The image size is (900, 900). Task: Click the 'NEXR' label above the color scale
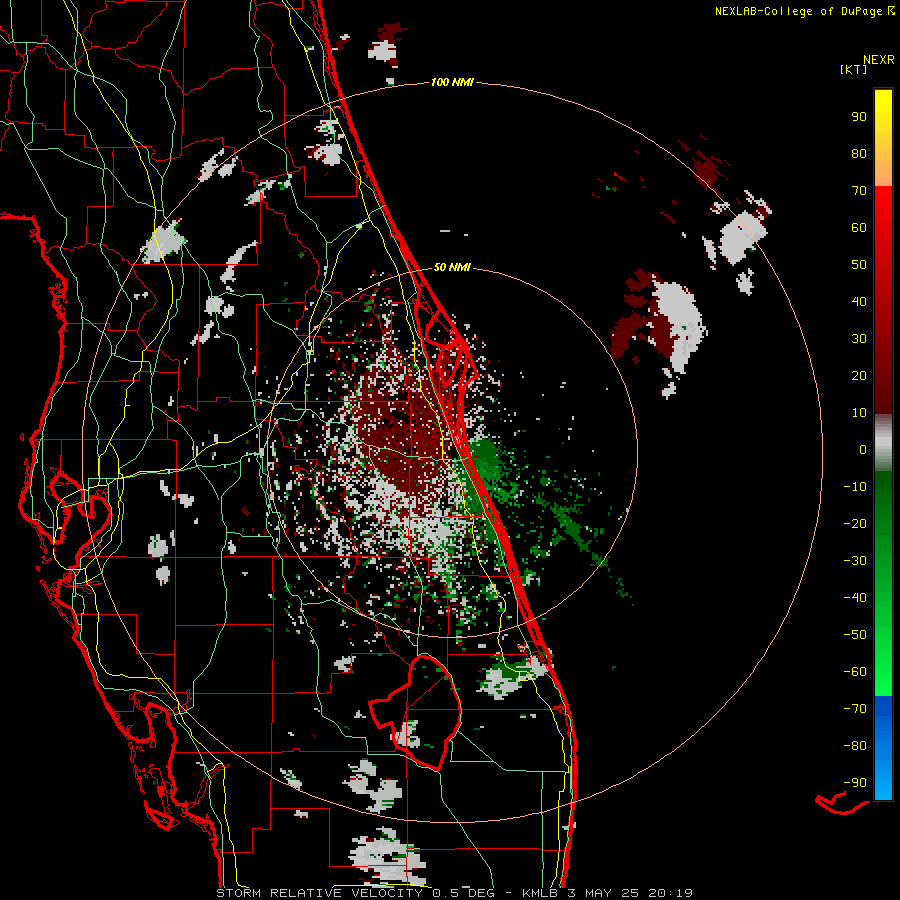(x=878, y=60)
